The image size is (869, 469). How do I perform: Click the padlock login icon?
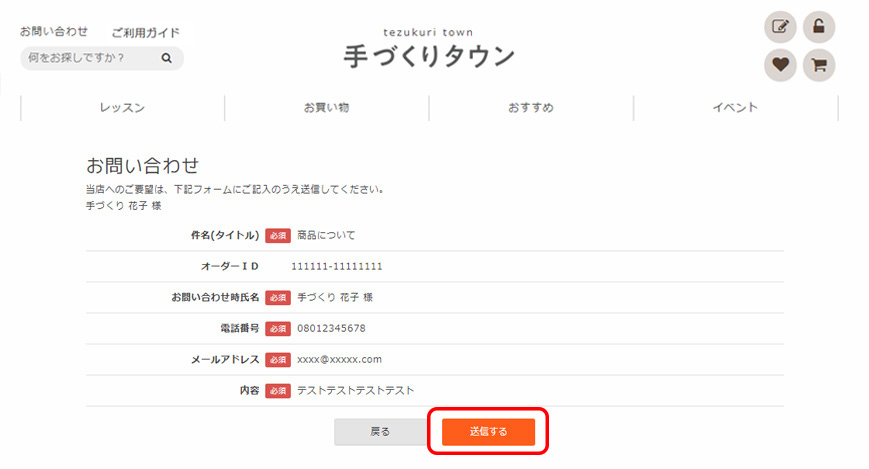point(818,28)
